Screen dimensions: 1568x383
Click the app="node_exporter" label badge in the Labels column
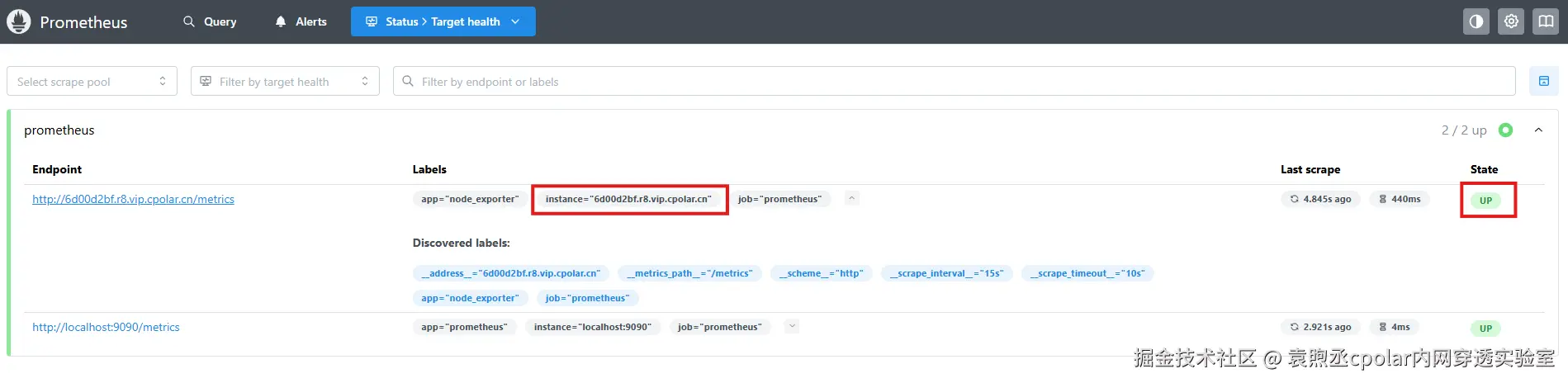(470, 199)
